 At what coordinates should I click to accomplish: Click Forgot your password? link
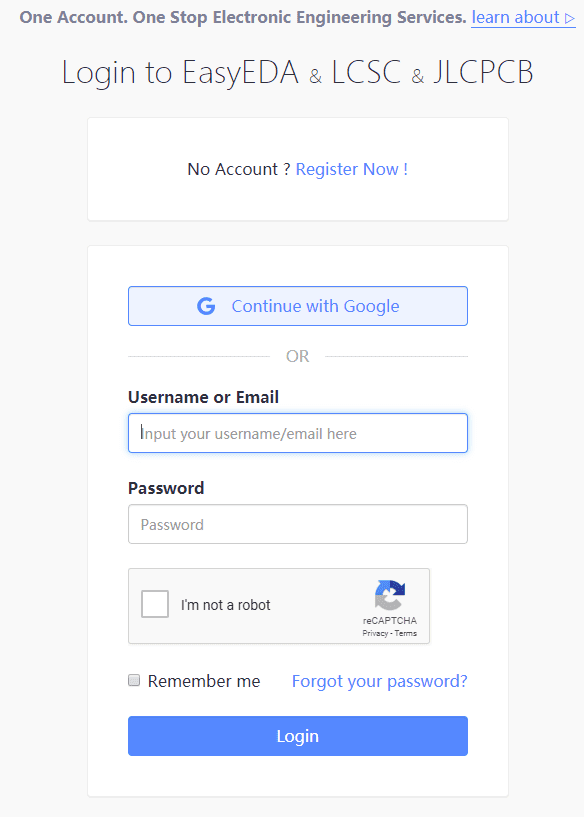coord(380,681)
